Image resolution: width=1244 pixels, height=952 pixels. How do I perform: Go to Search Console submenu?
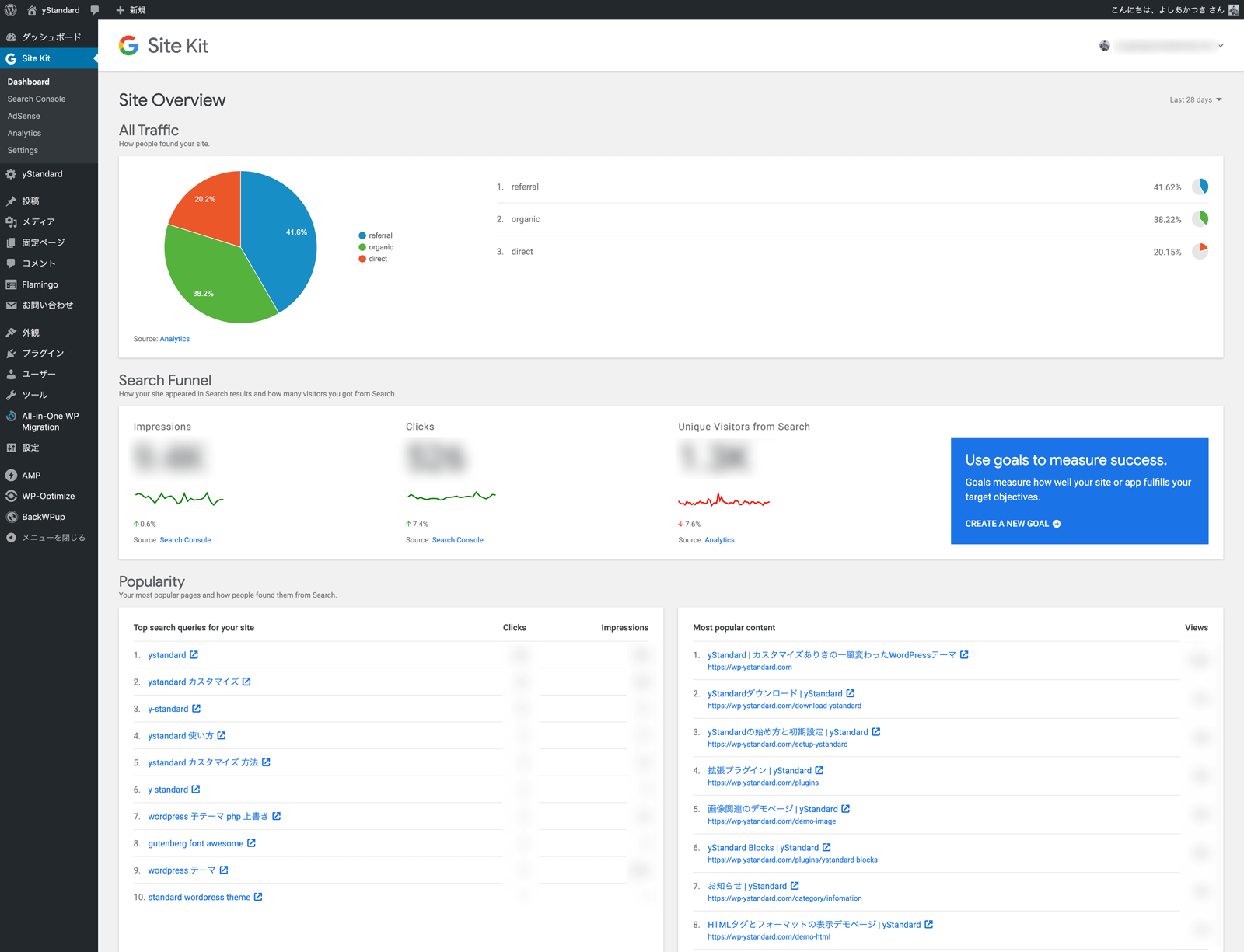pyautogui.click(x=37, y=99)
